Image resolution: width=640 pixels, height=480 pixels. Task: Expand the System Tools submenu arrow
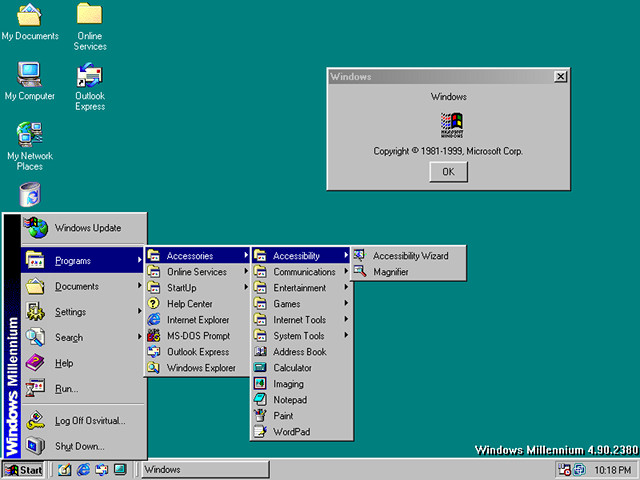pos(346,335)
